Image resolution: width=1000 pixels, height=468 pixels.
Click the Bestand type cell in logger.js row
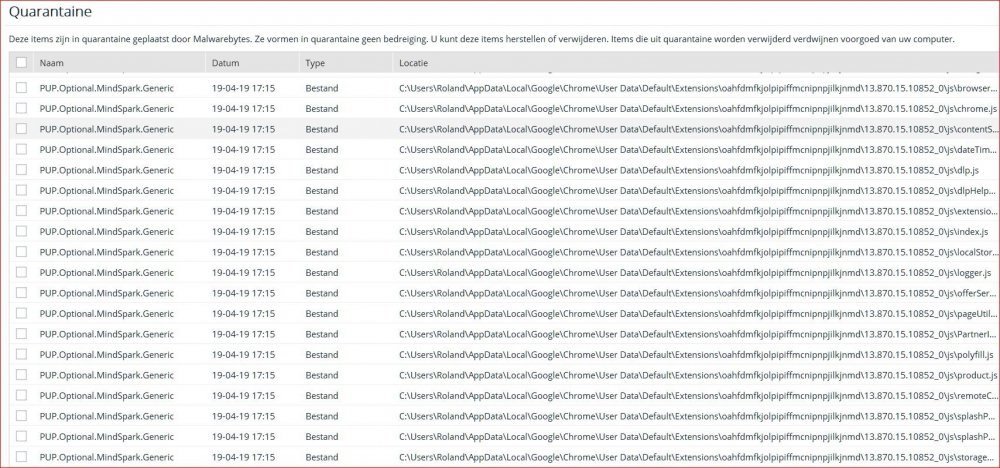pos(321,273)
